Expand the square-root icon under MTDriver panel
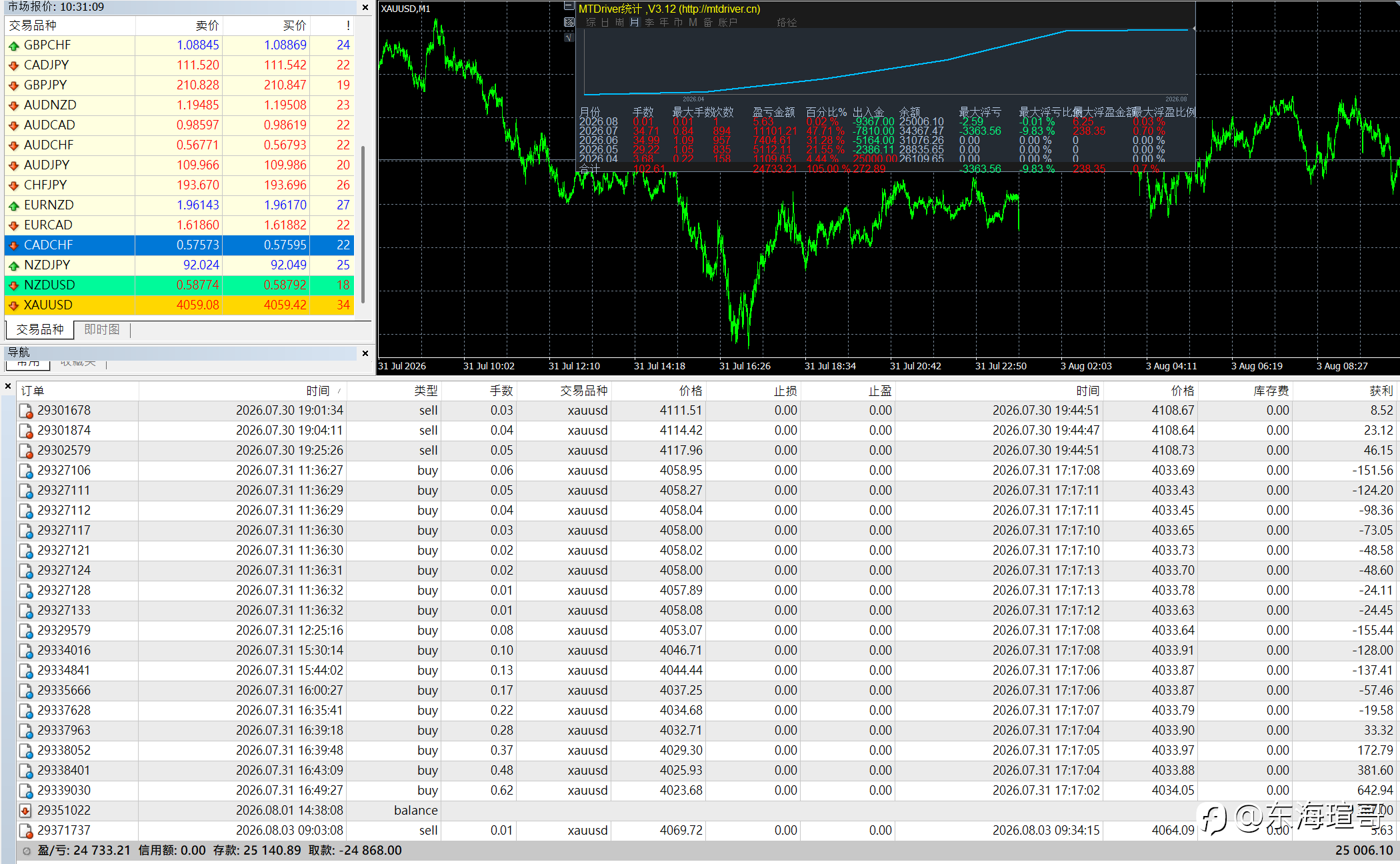The image size is (1400, 864). 569,37
